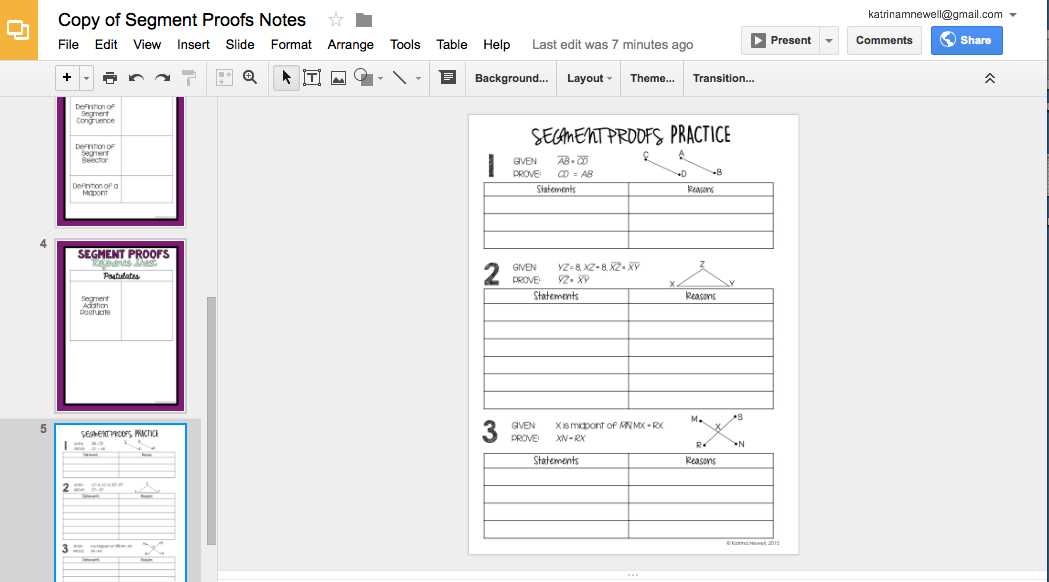Screen dimensions: 1049x582
Task: Click Statements header in problem 3 table
Action: [x=556, y=460]
